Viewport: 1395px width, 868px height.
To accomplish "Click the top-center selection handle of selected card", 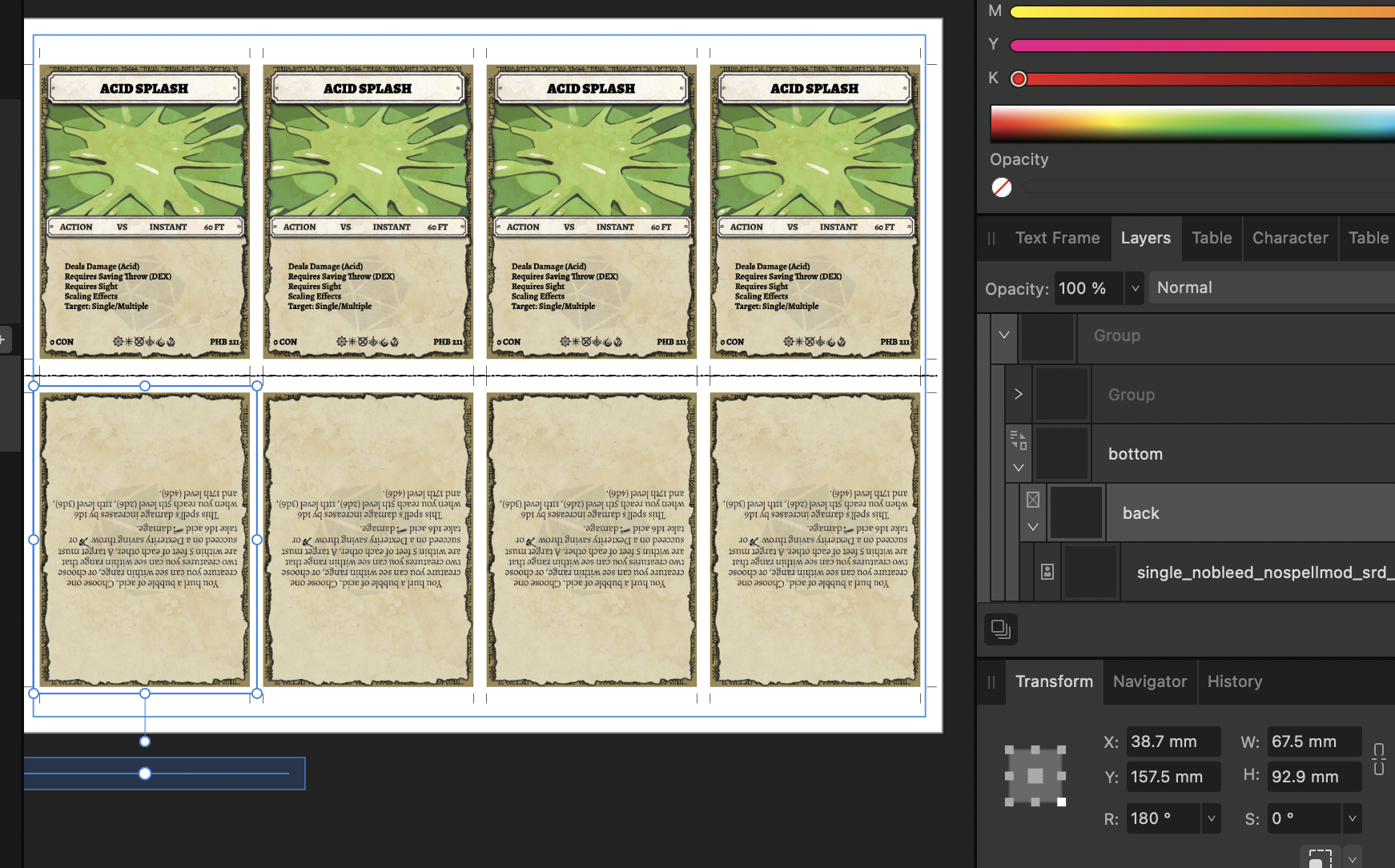I will click(x=145, y=386).
